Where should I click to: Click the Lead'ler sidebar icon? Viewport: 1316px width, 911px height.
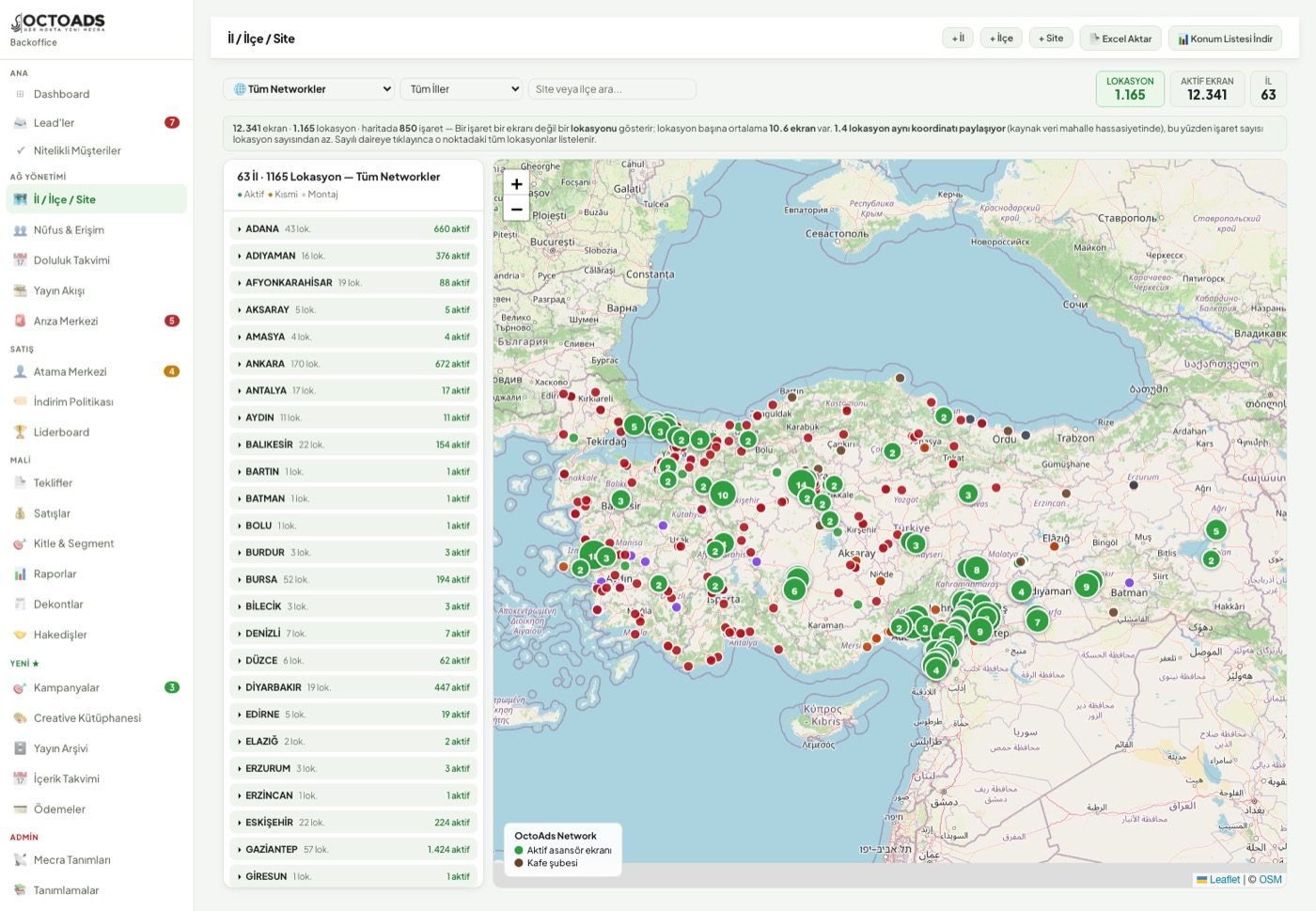pos(20,122)
